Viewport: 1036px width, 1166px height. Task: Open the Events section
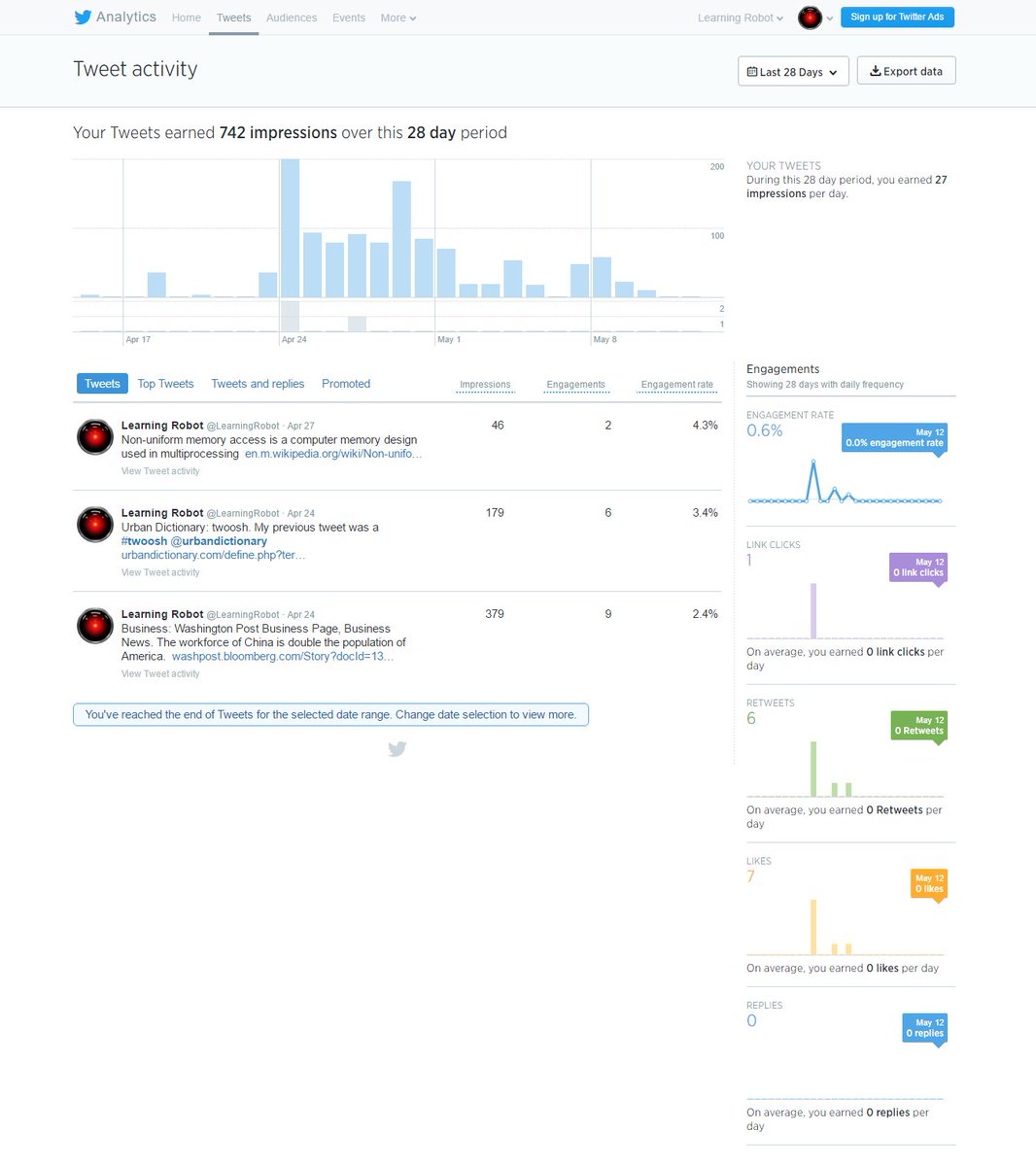[x=349, y=17]
